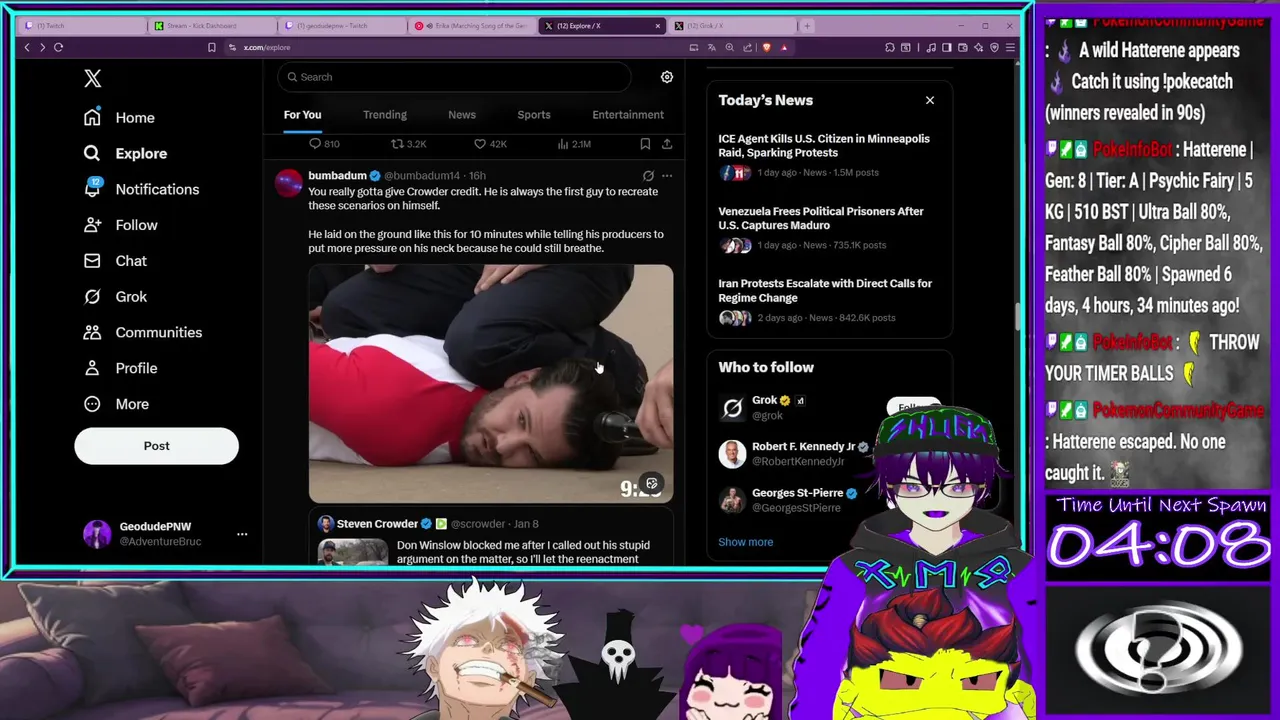Viewport: 1280px width, 720px height.
Task: Close the Today's News panel
Action: (930, 100)
